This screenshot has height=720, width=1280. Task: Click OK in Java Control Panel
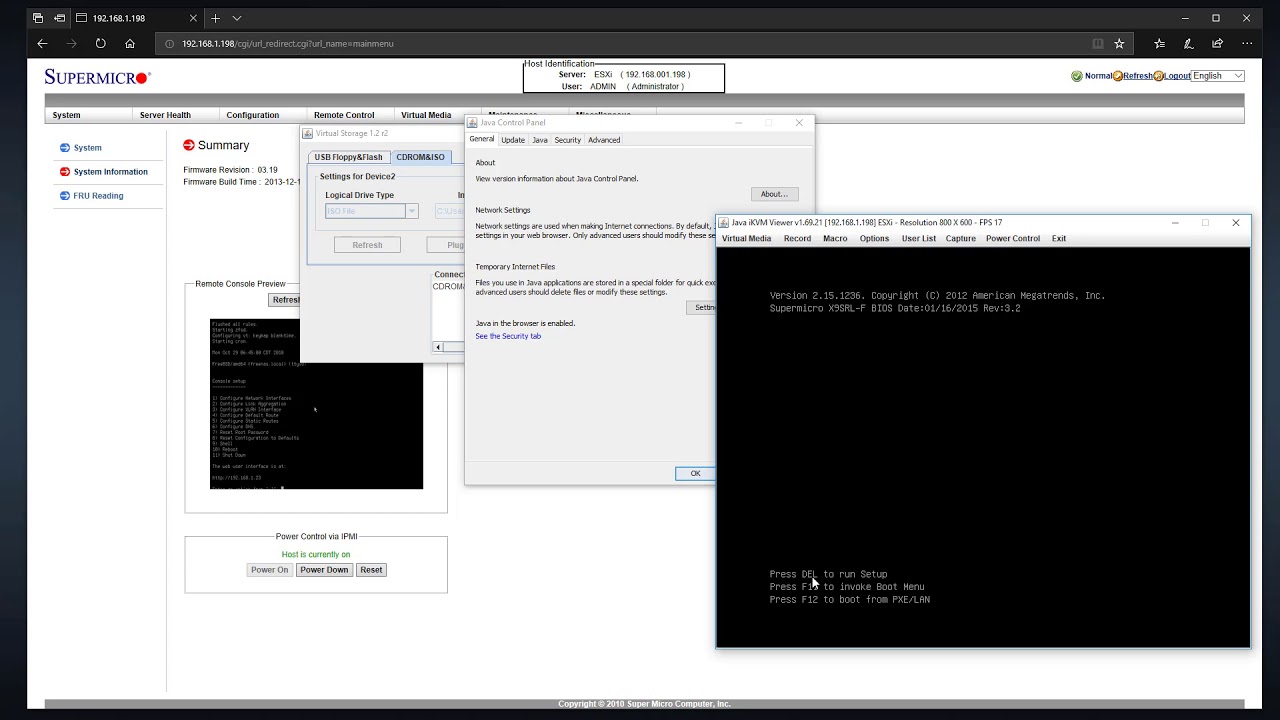click(x=695, y=474)
